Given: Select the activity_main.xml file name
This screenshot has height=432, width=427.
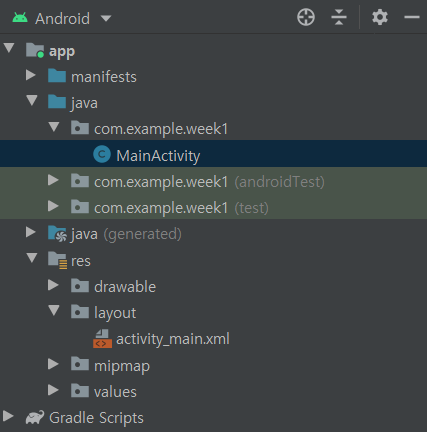Looking at the screenshot, I should [173, 339].
